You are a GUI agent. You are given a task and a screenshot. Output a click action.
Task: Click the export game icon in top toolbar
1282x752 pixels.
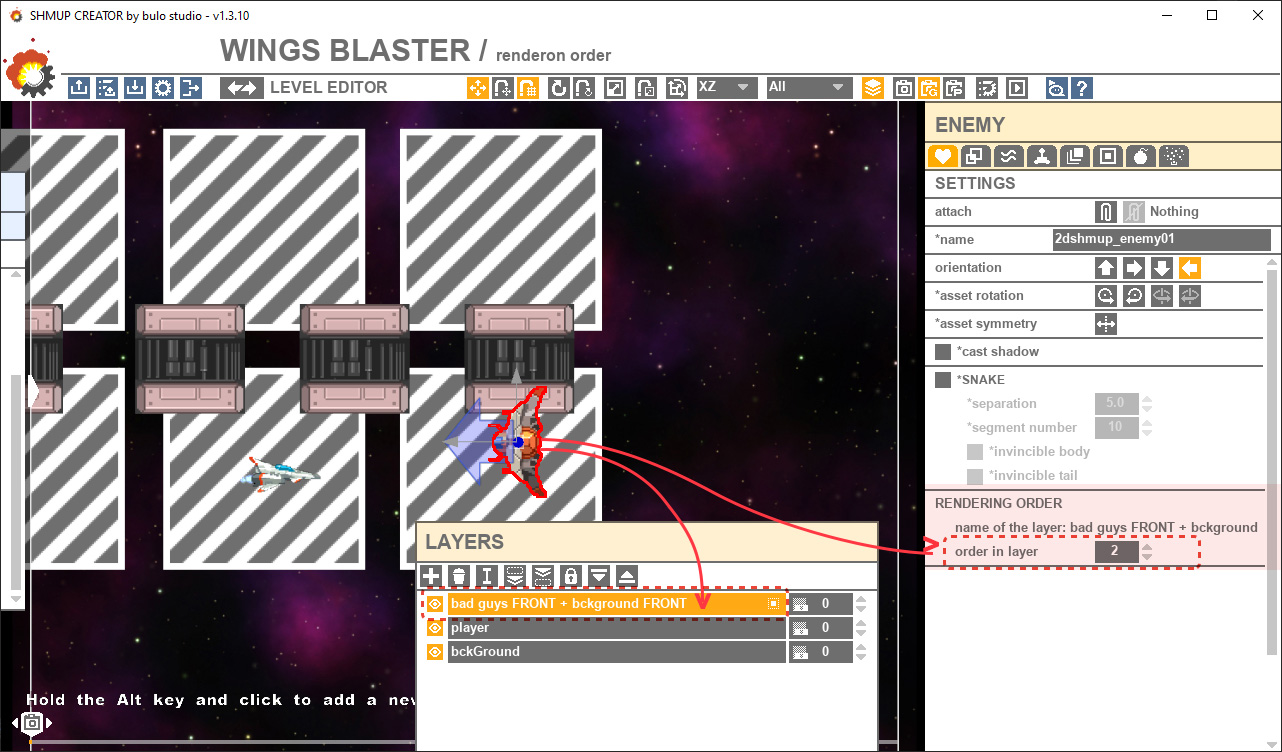click(79, 88)
